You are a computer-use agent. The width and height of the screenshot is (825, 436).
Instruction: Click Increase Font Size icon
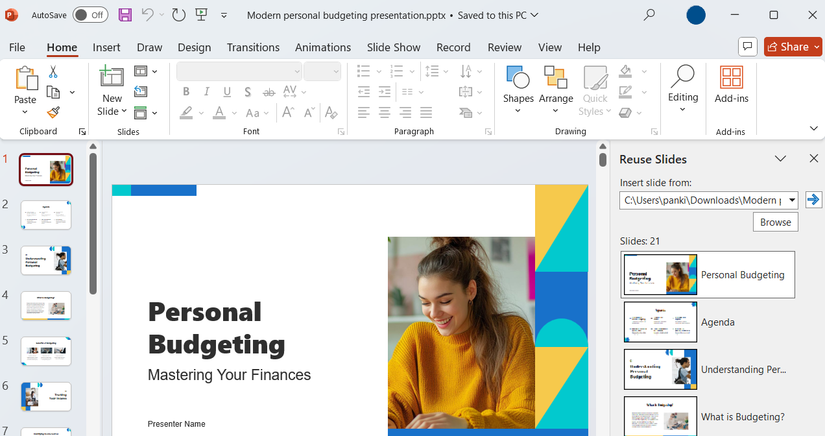(288, 112)
